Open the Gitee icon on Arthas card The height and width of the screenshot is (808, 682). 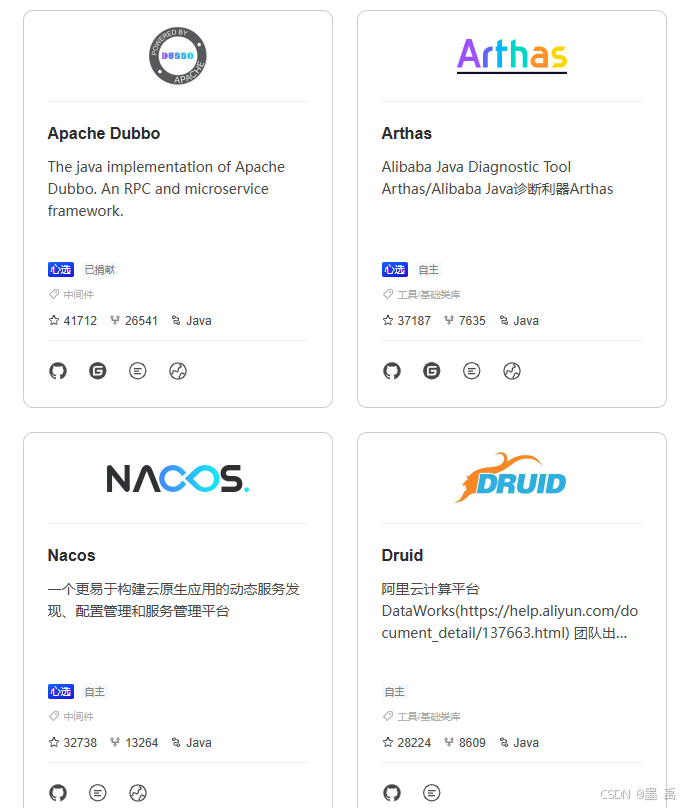pos(431,371)
